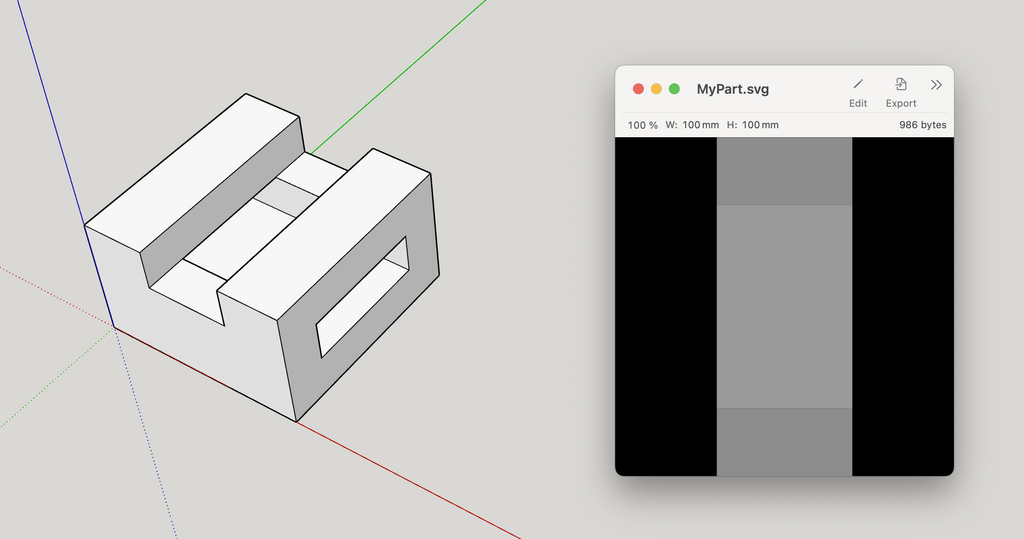This screenshot has height=539, width=1024.
Task: Click the green zoom window button
Action: [x=674, y=89]
